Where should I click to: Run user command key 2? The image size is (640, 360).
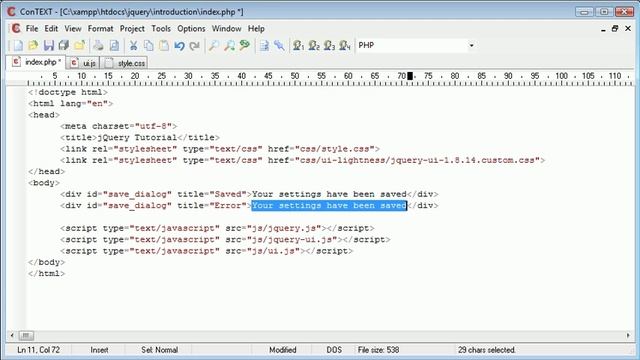point(314,45)
